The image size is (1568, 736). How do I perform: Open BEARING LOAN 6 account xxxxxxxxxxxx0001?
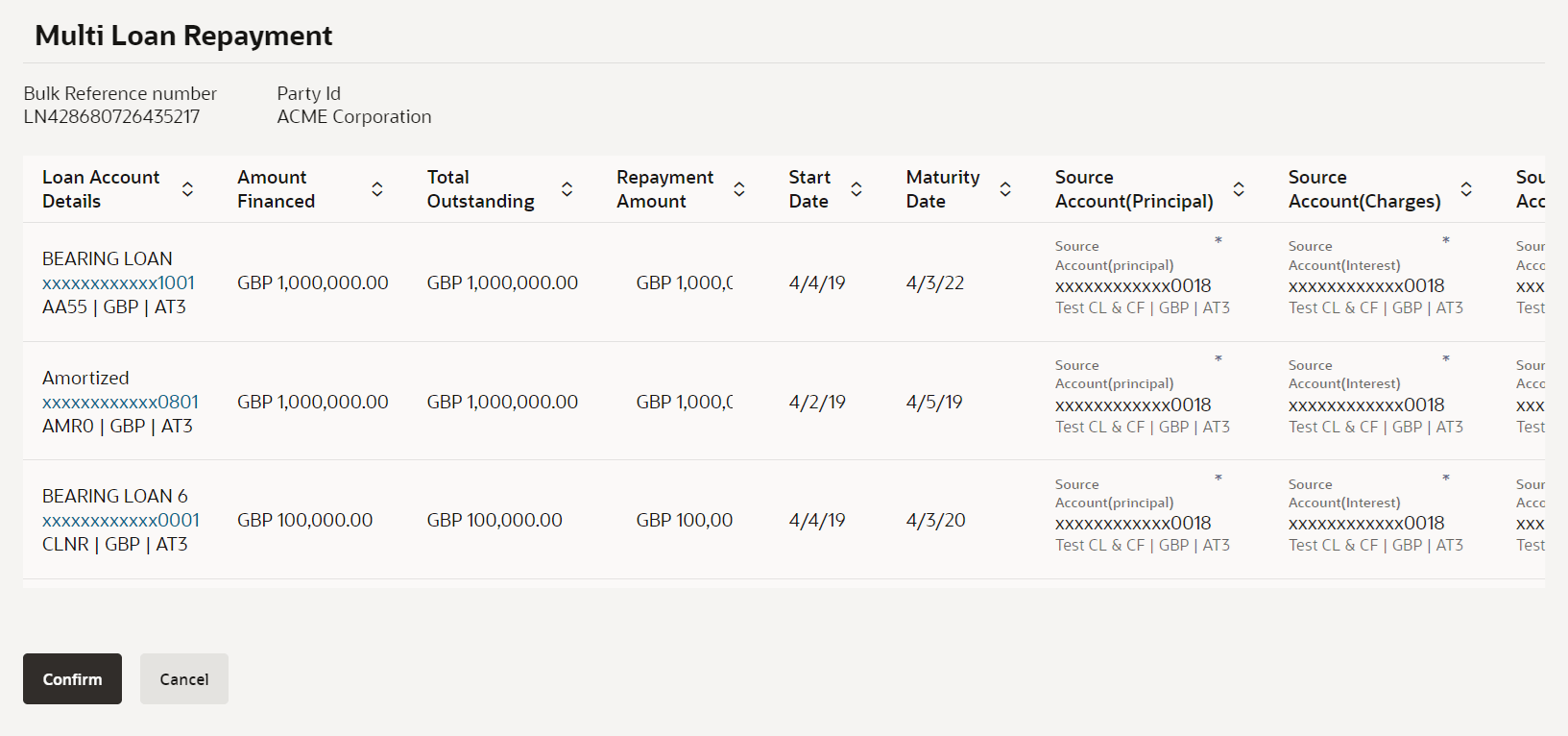[x=121, y=521]
